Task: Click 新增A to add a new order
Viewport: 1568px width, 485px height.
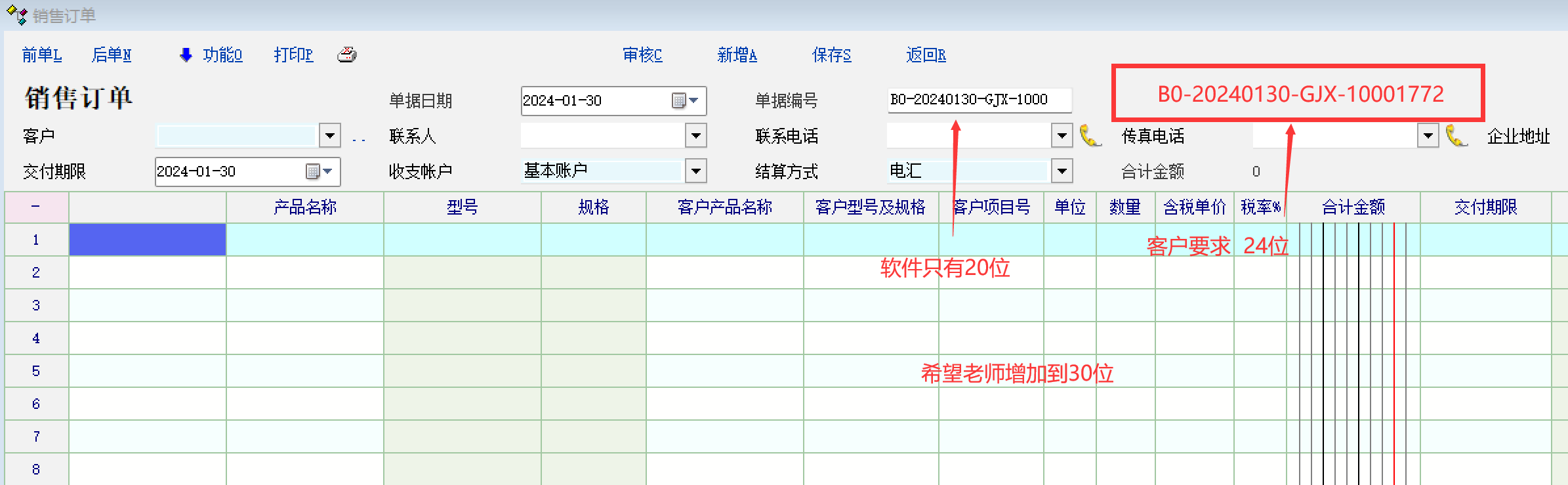Action: point(737,55)
